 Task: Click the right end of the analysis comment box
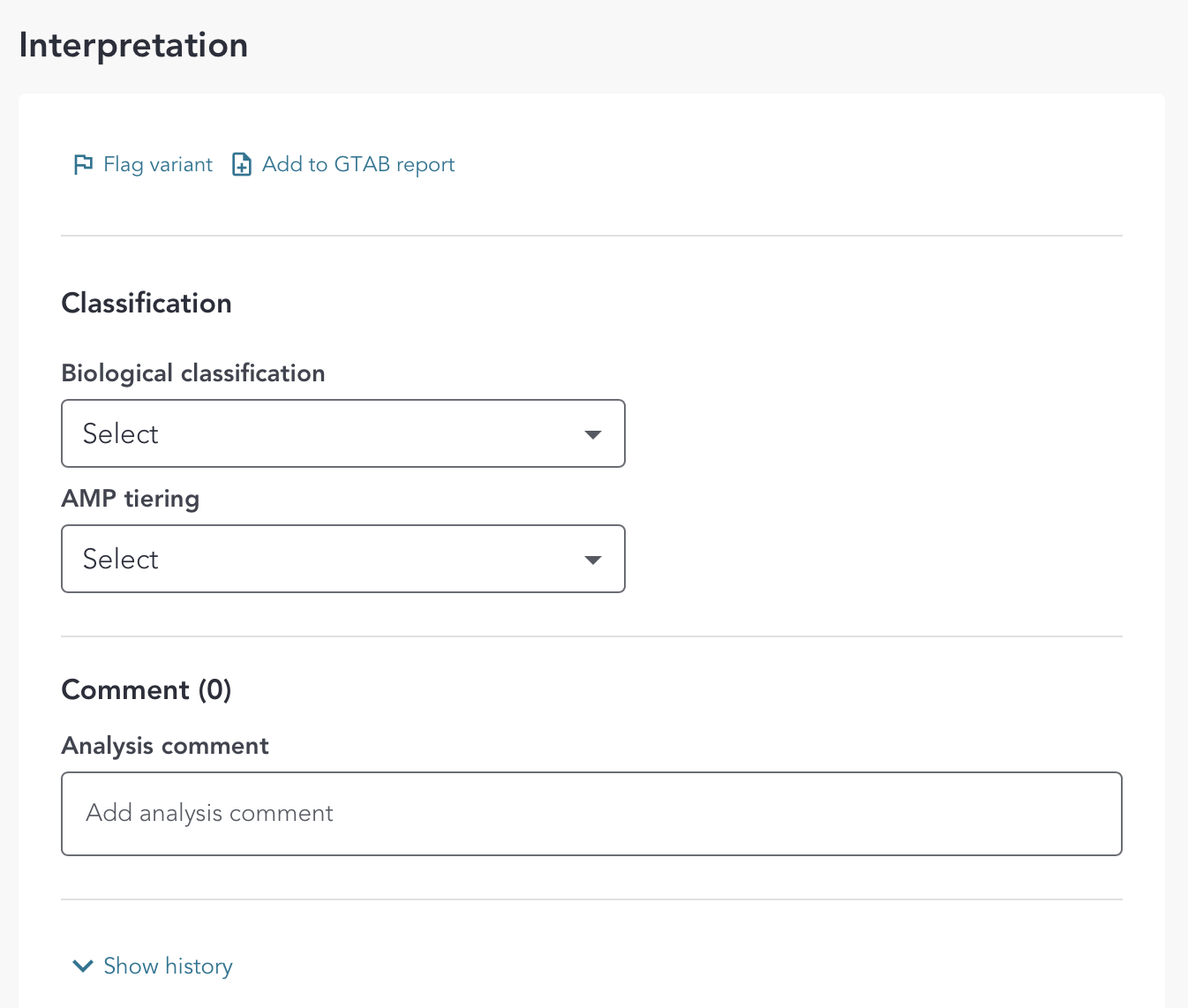tap(1094, 814)
